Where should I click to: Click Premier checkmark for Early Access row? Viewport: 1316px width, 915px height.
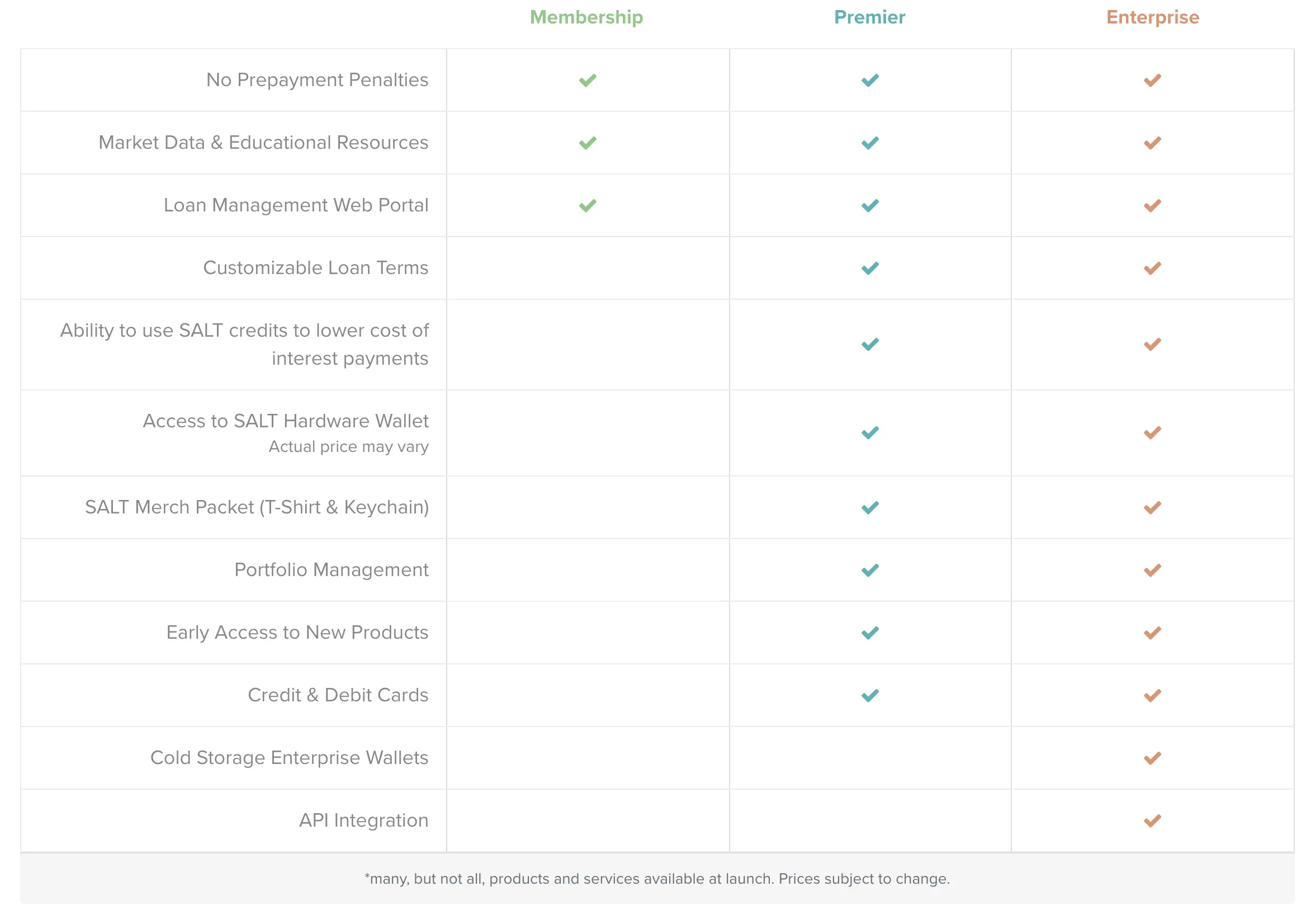(870, 633)
